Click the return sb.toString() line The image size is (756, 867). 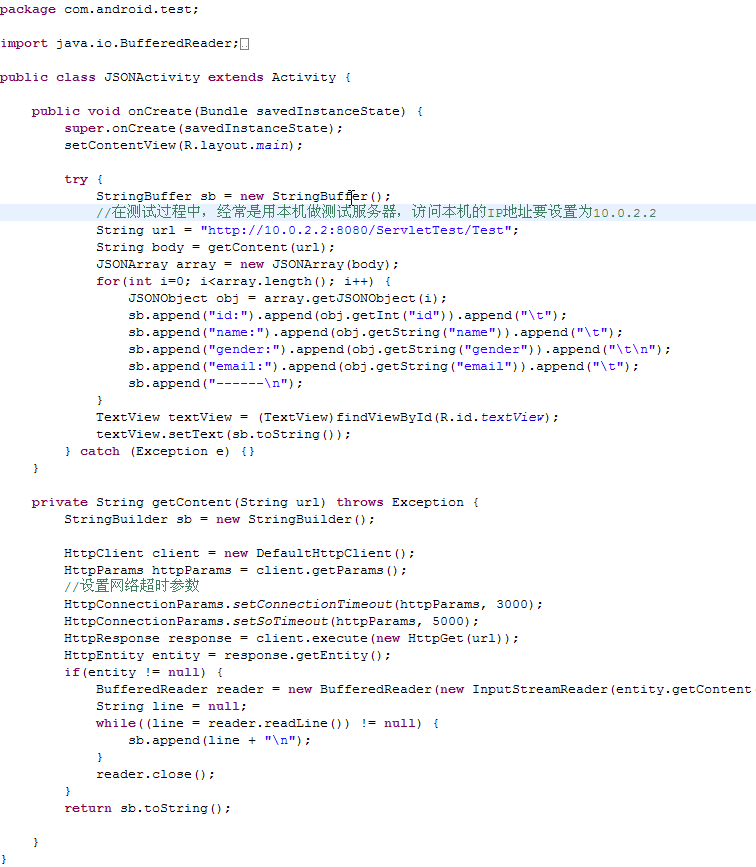(x=148, y=808)
